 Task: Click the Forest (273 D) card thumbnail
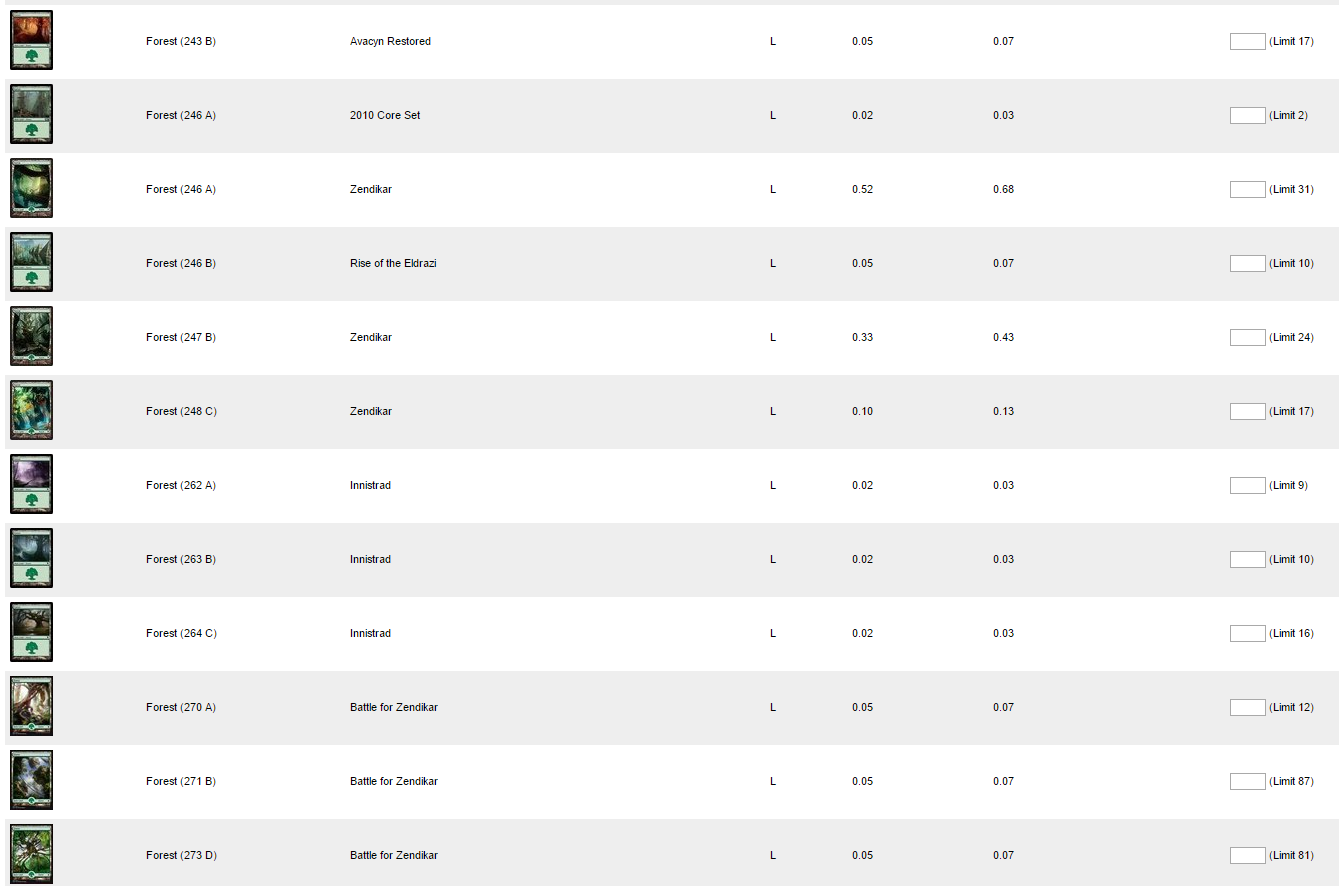(31, 855)
